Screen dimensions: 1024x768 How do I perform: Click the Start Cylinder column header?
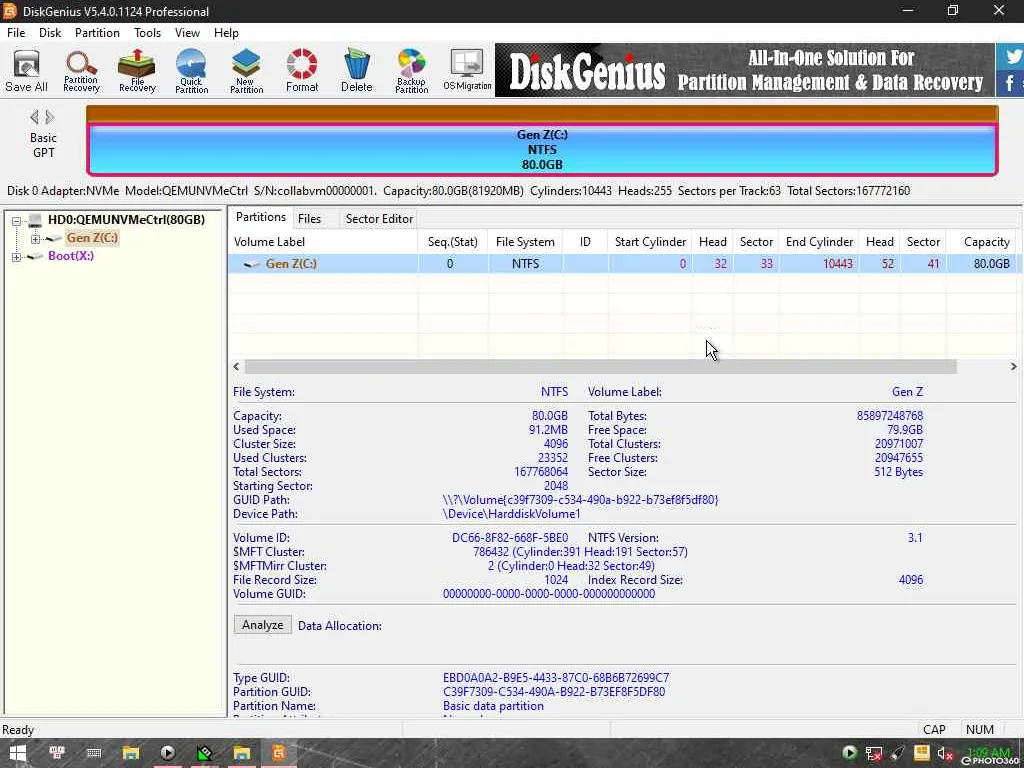(x=650, y=242)
